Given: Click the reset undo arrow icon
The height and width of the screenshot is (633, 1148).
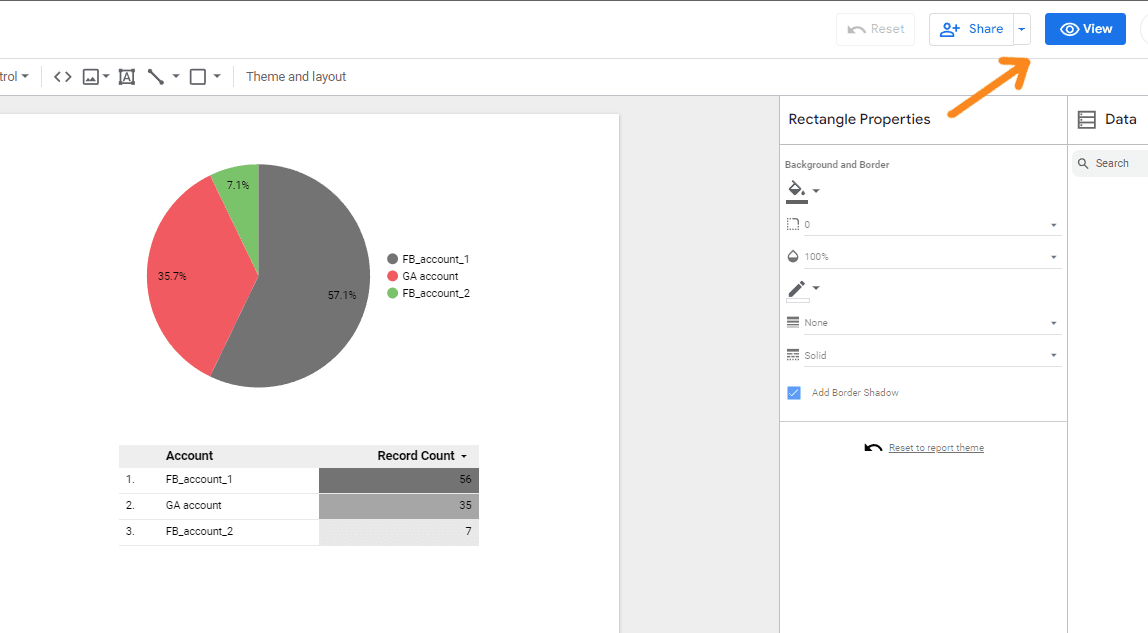Looking at the screenshot, I should [873, 448].
